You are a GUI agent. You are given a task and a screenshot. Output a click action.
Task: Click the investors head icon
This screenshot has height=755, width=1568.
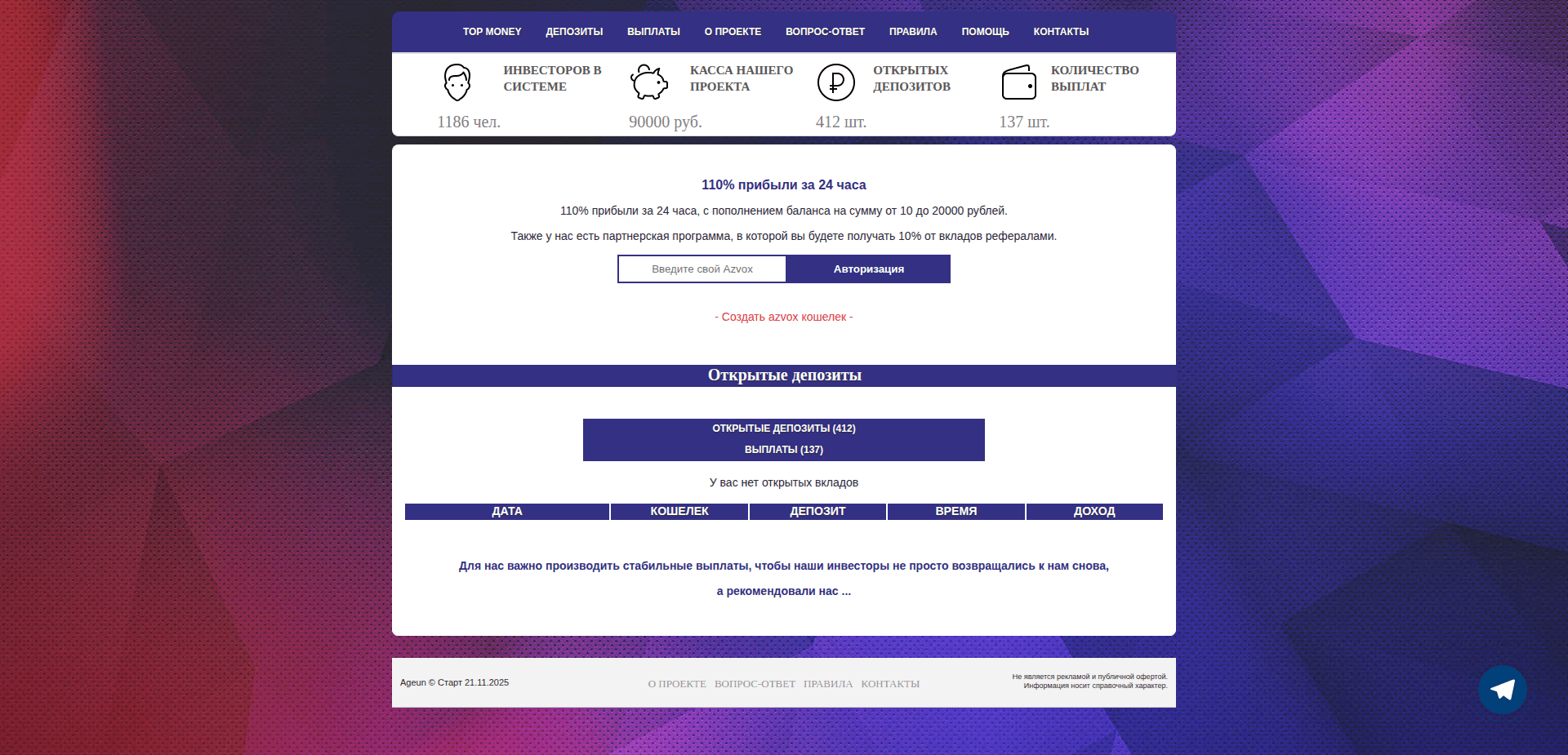[457, 82]
